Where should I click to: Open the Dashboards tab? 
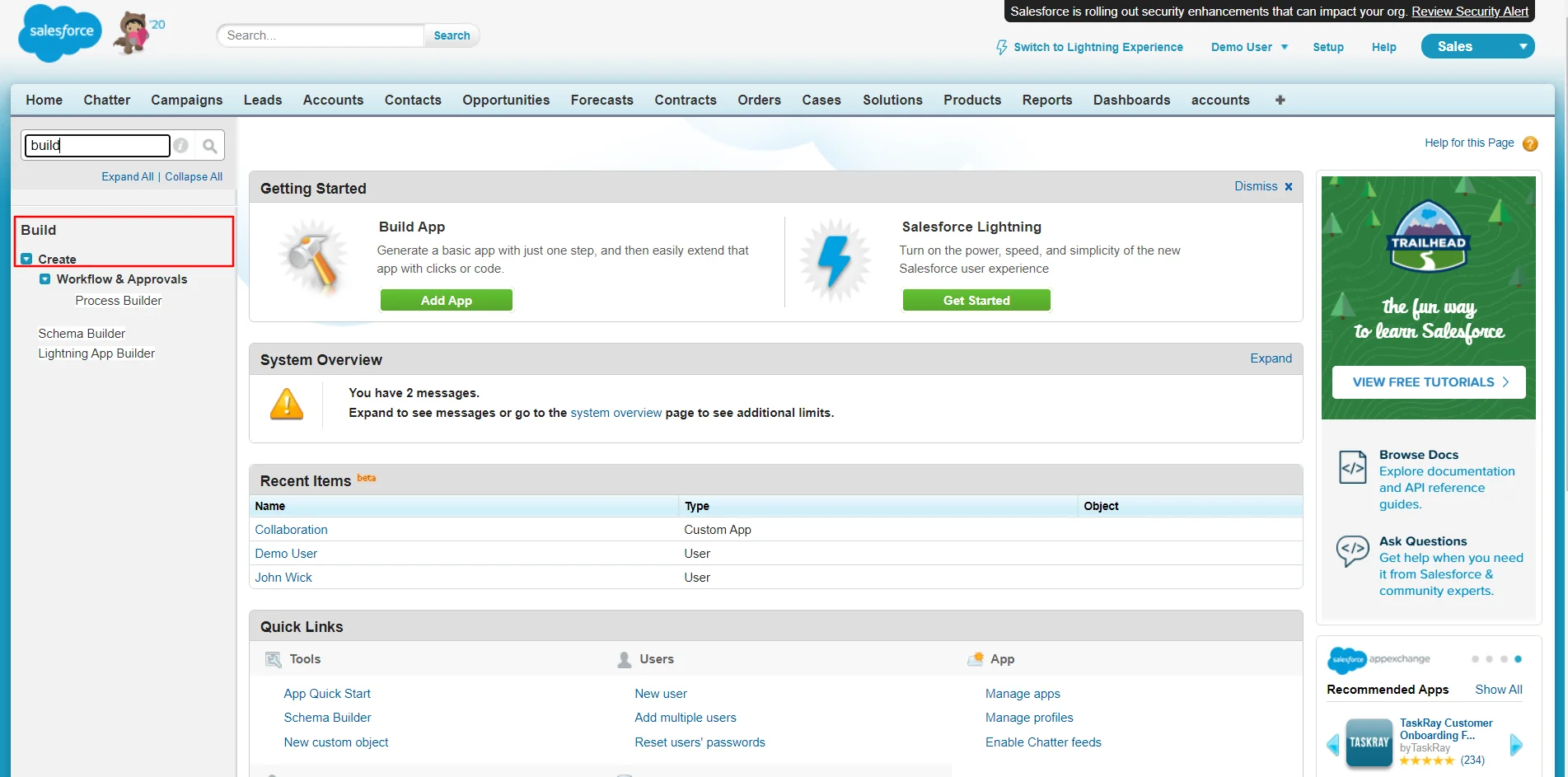[1131, 100]
